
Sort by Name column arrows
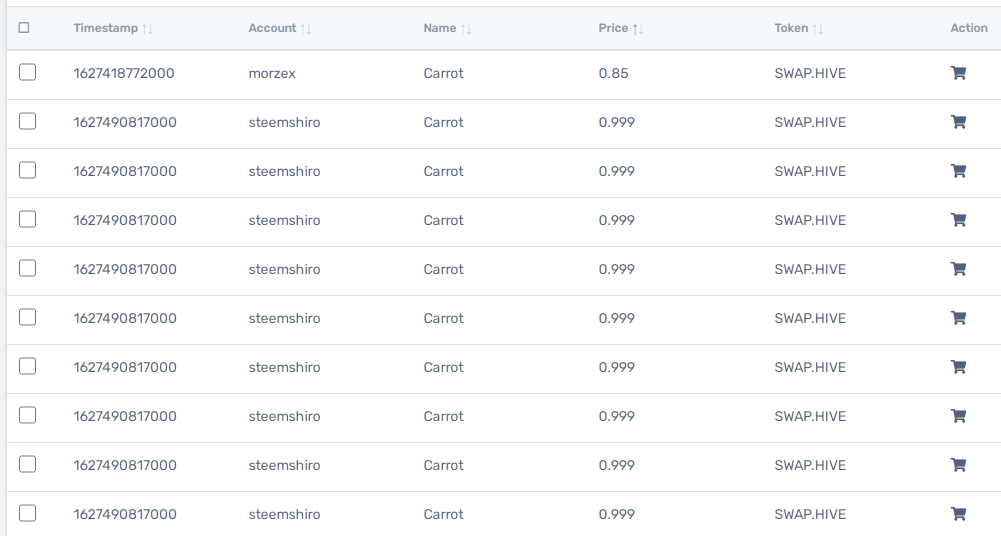(x=466, y=29)
